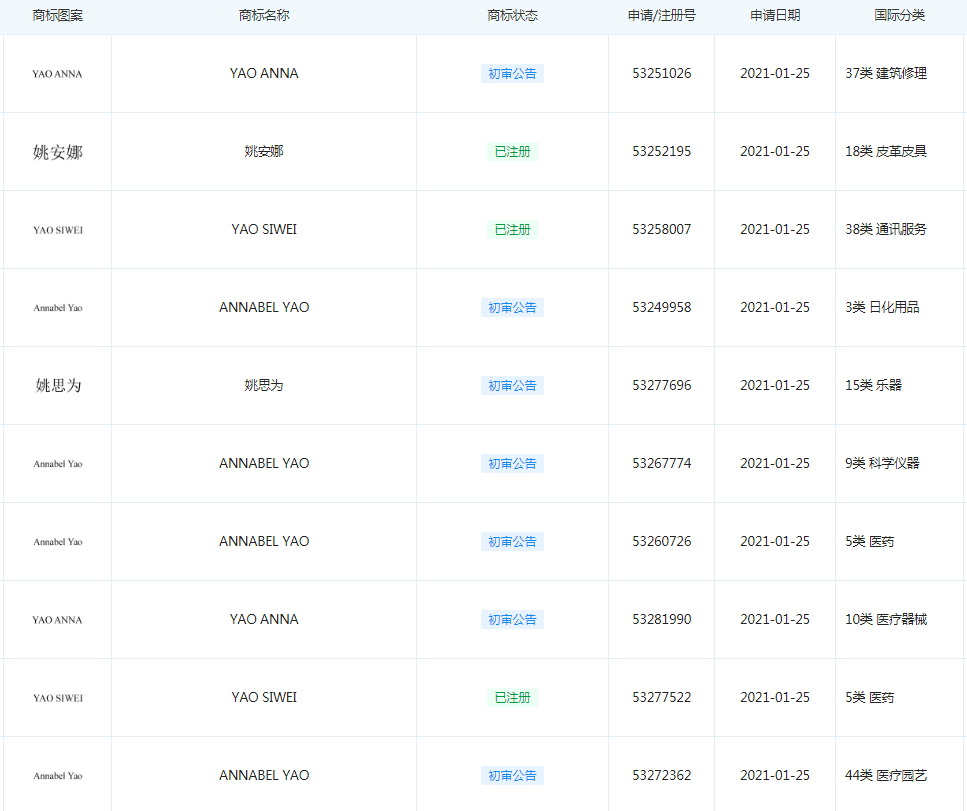Select YAO SIWEI name in 38类 row
This screenshot has height=811, width=967.
coord(264,229)
